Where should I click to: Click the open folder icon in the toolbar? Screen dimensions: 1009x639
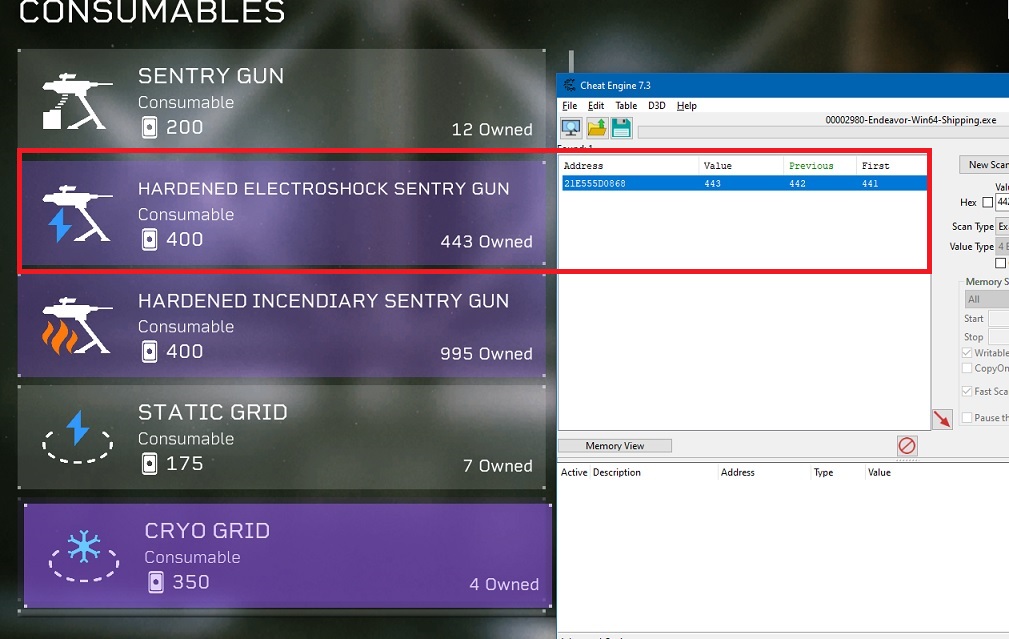pos(596,127)
